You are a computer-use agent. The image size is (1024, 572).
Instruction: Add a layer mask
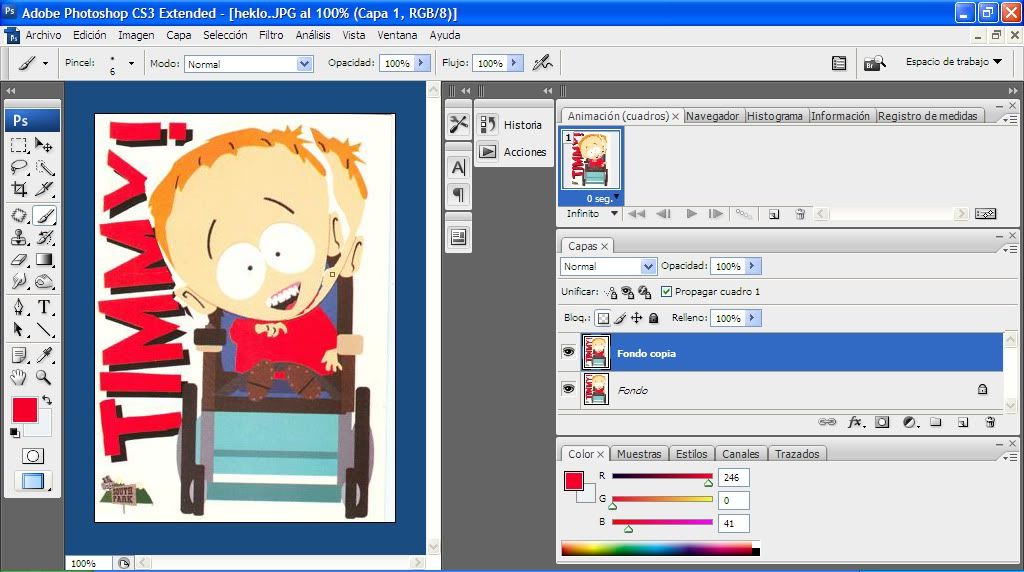(882, 422)
